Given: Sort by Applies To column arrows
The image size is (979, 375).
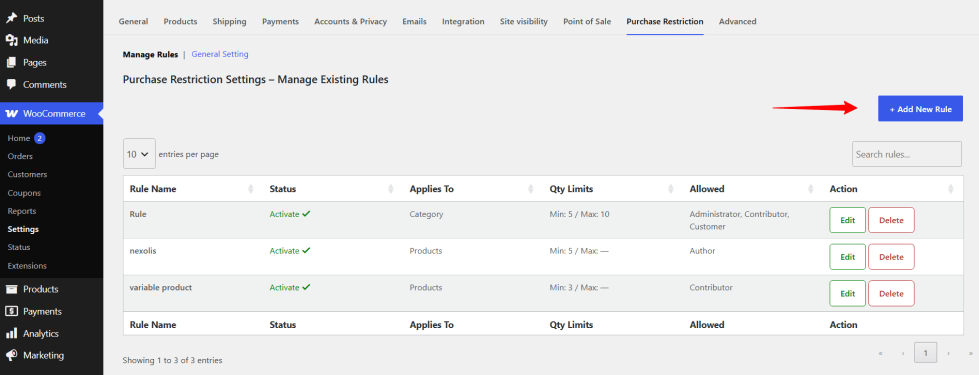Looking at the screenshot, I should [531, 189].
